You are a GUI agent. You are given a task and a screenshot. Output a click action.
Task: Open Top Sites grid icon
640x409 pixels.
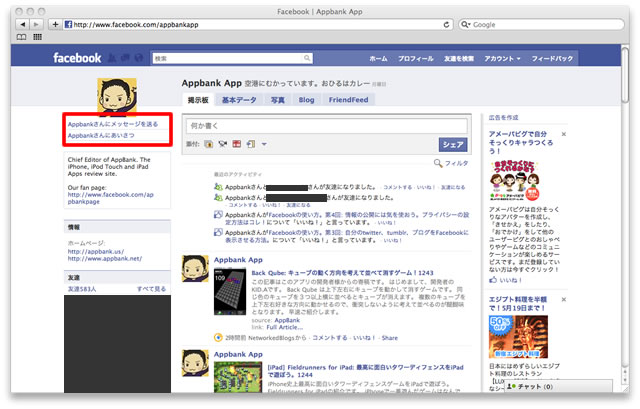coord(38,37)
